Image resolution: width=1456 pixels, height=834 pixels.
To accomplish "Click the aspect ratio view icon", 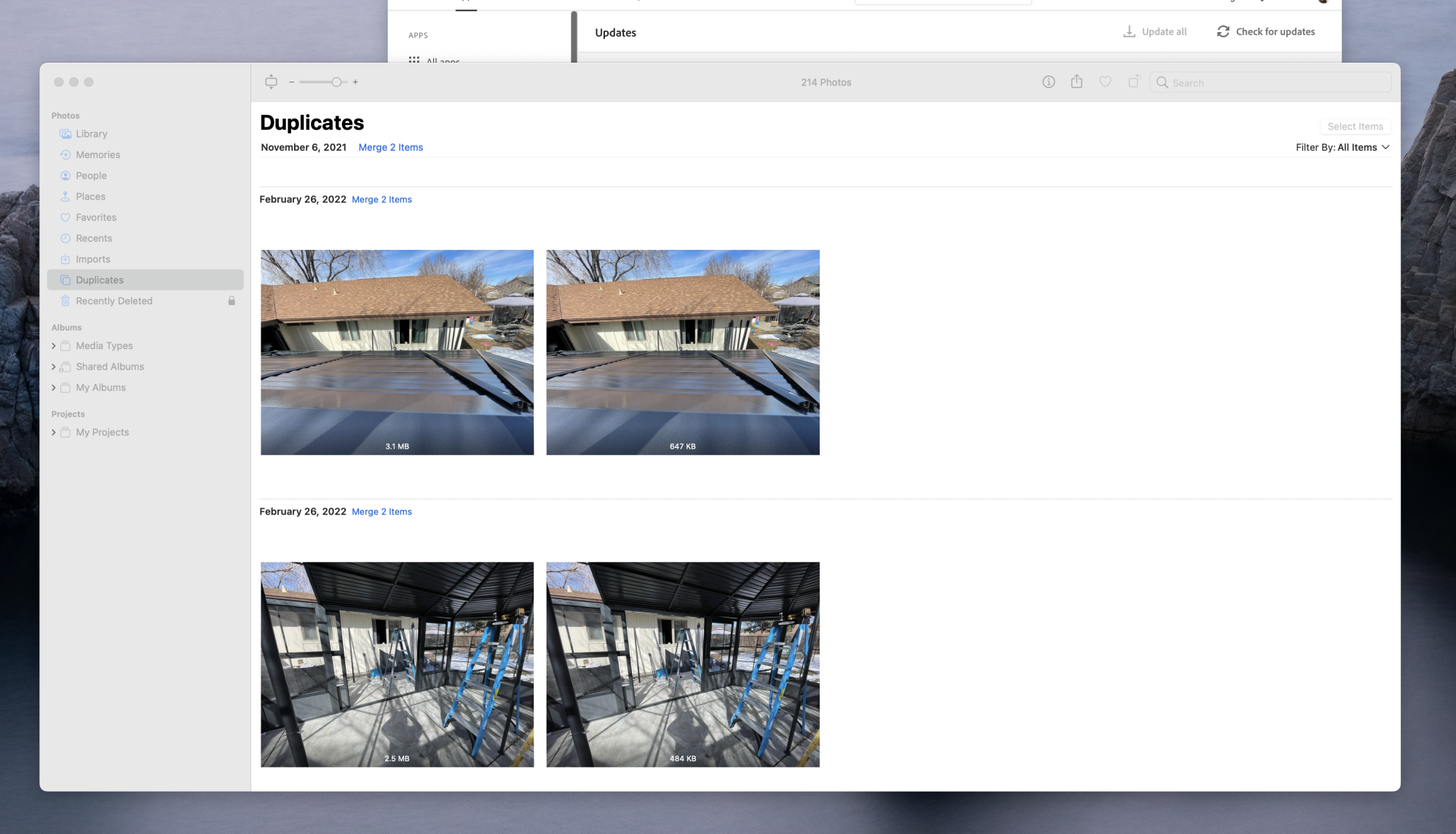I will [271, 82].
